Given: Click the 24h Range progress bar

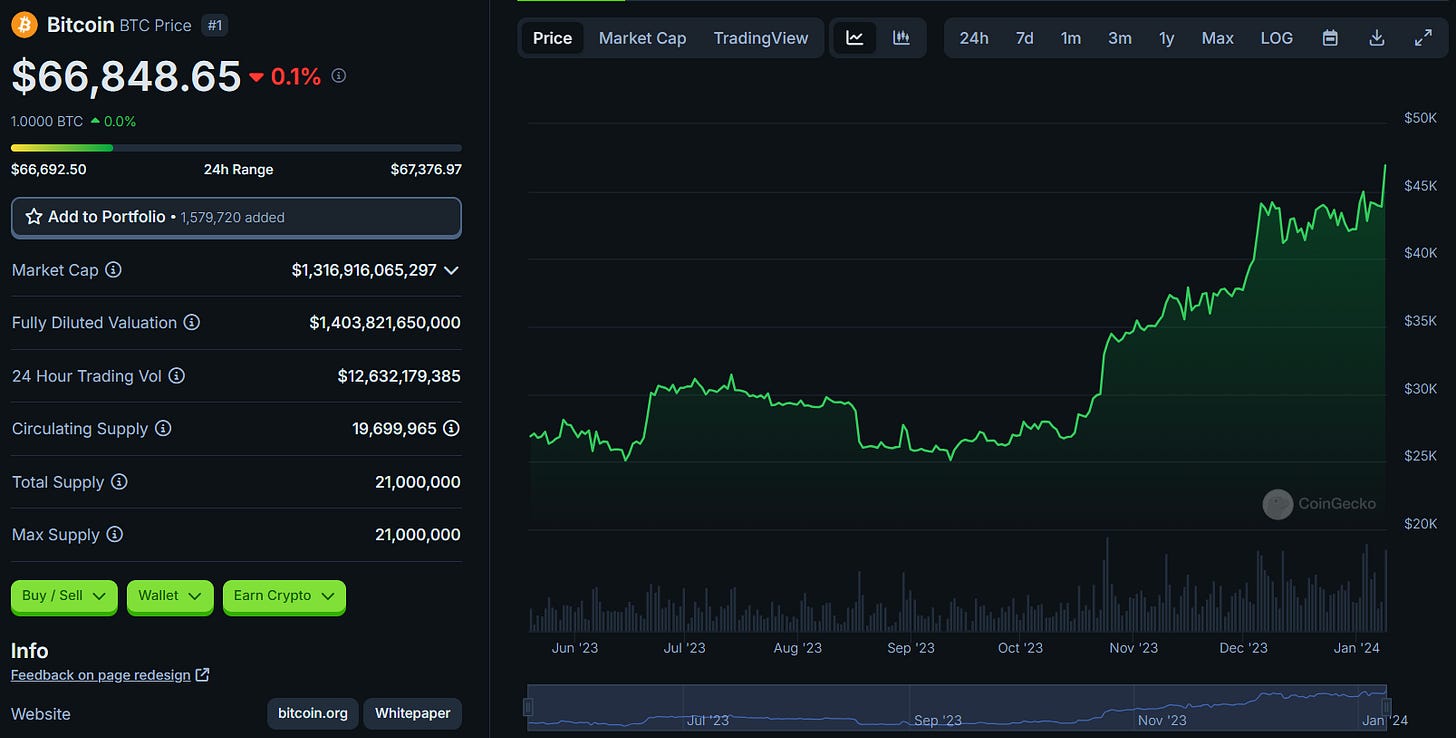Looking at the screenshot, I should pos(236,148).
